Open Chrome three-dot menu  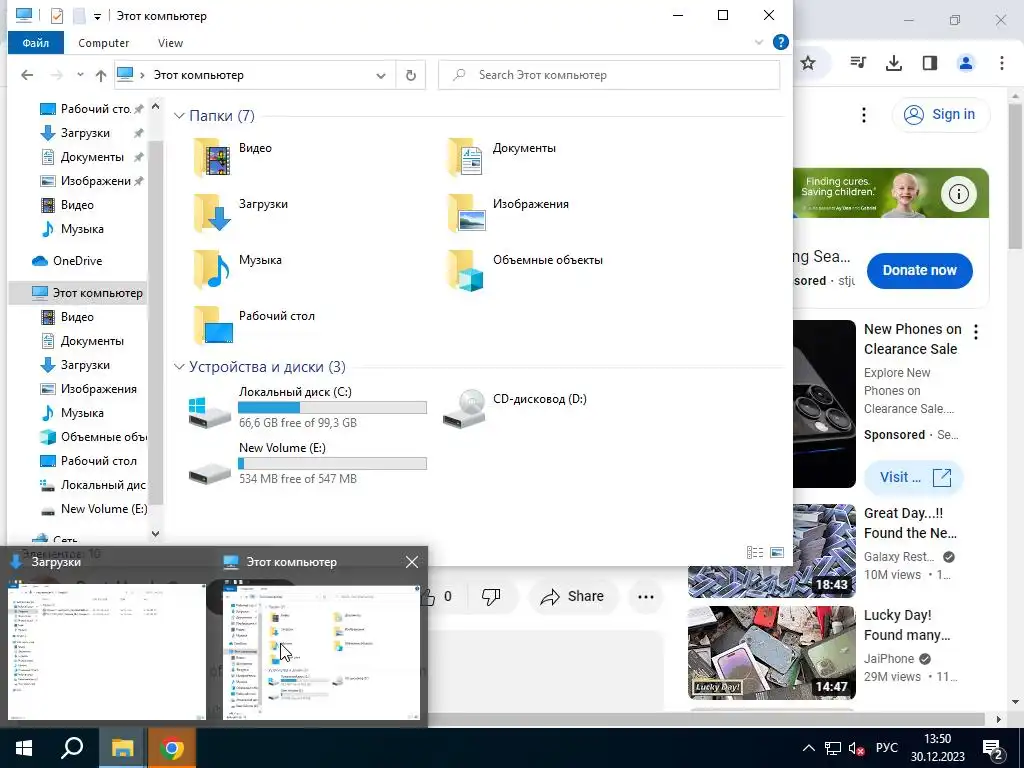[x=1002, y=63]
